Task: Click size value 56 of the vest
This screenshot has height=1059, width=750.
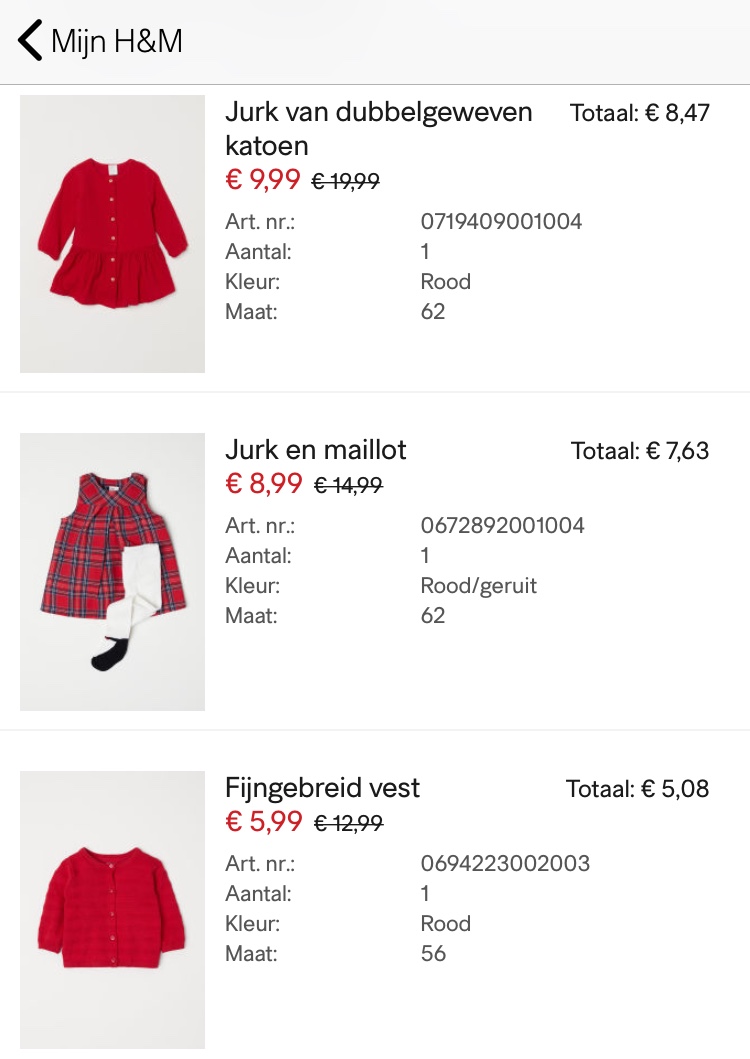Action: [433, 954]
